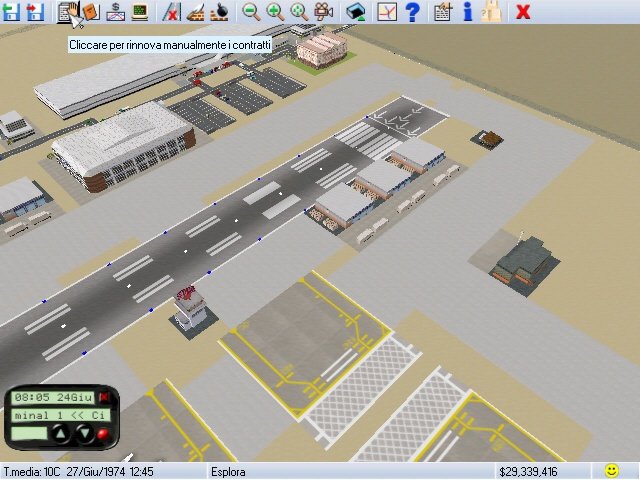Open the financial dollar chart icon
This screenshot has width=640, height=480.
click(115, 12)
